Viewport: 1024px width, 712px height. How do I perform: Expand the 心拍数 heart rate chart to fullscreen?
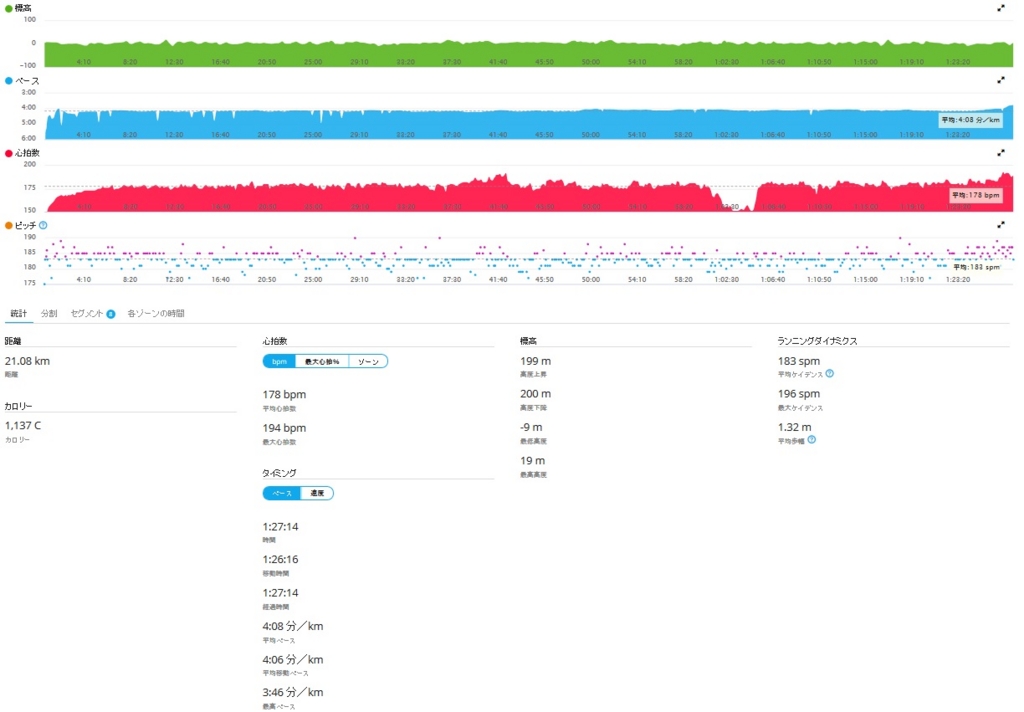click(x=1000, y=153)
